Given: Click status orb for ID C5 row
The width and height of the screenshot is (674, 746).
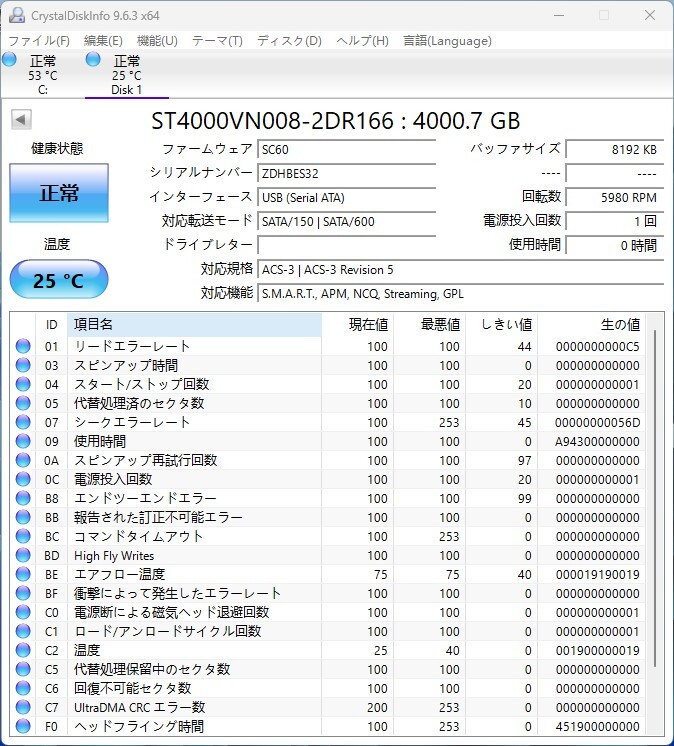Looking at the screenshot, I should pos(23,669).
